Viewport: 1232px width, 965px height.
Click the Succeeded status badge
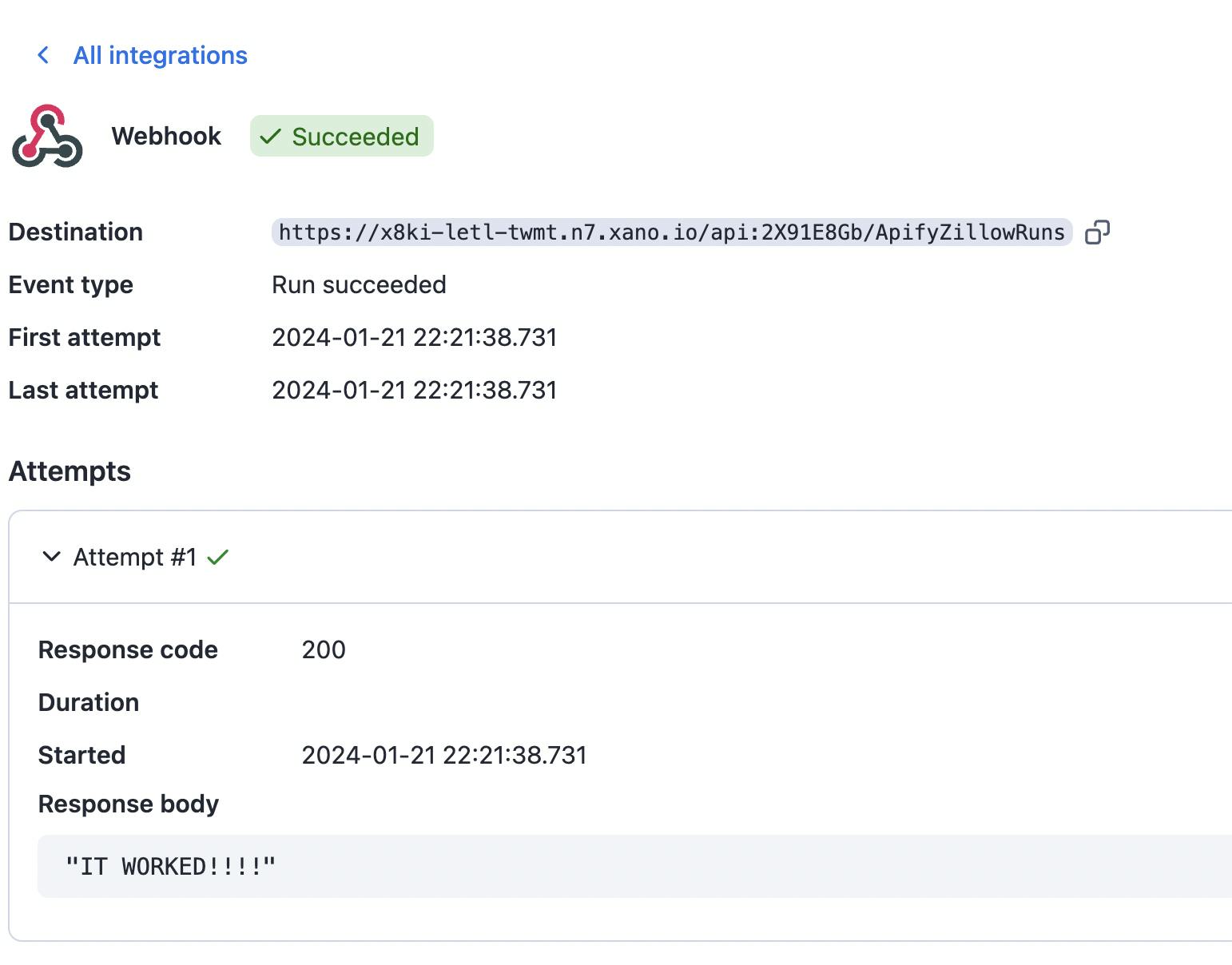pos(342,137)
